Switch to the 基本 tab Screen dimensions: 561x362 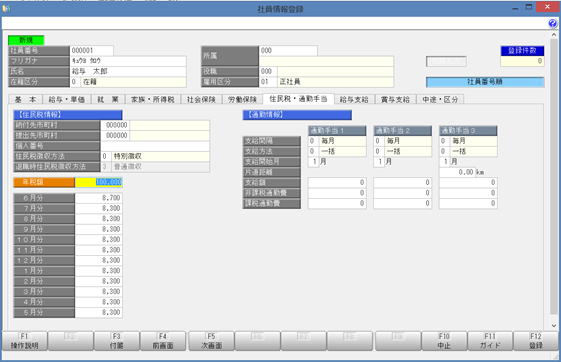[x=25, y=99]
